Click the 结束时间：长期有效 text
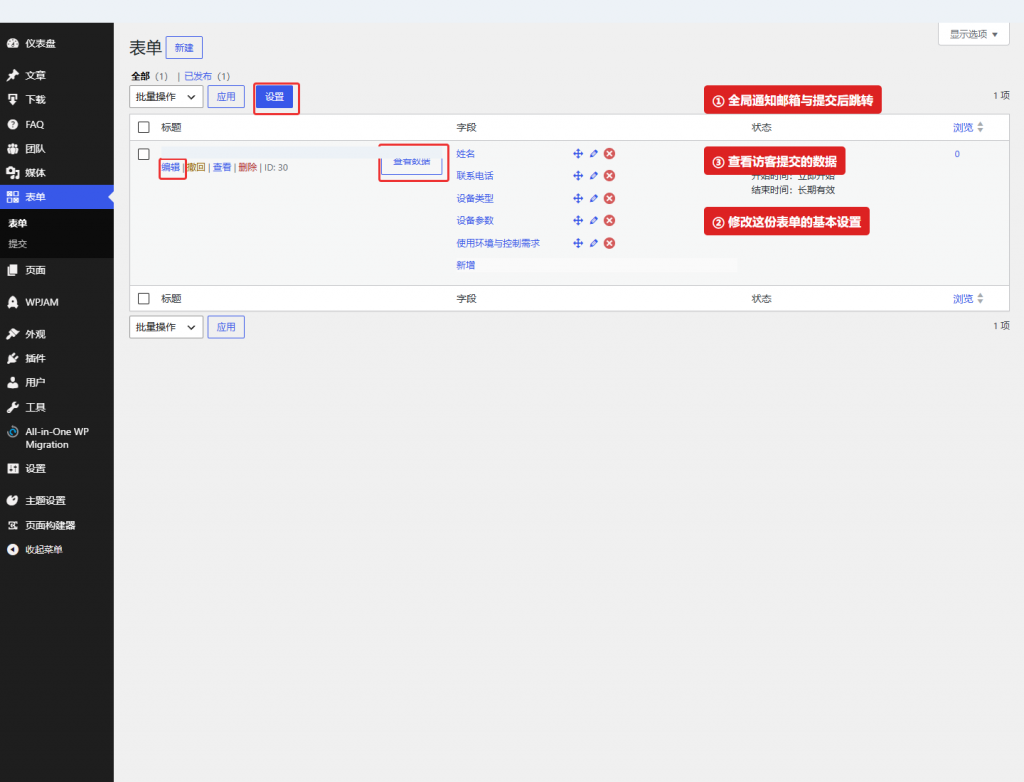 pos(793,190)
